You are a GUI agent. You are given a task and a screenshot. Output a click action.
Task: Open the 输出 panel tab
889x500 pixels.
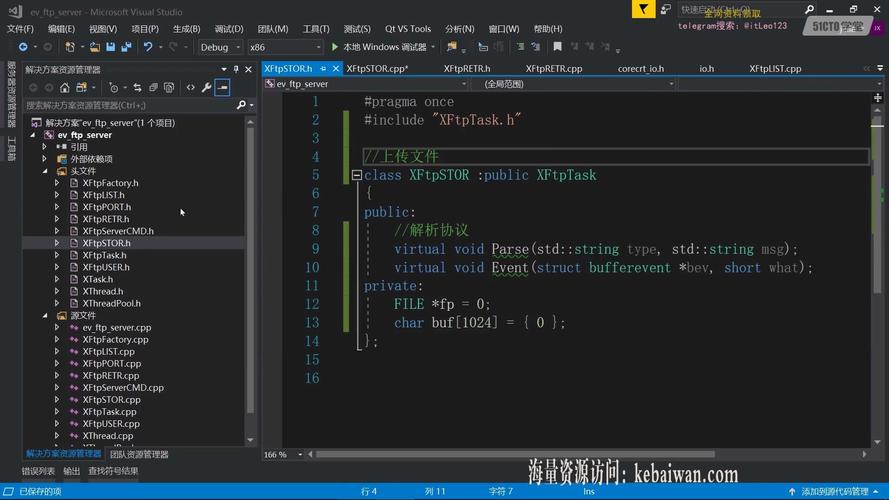[71, 471]
